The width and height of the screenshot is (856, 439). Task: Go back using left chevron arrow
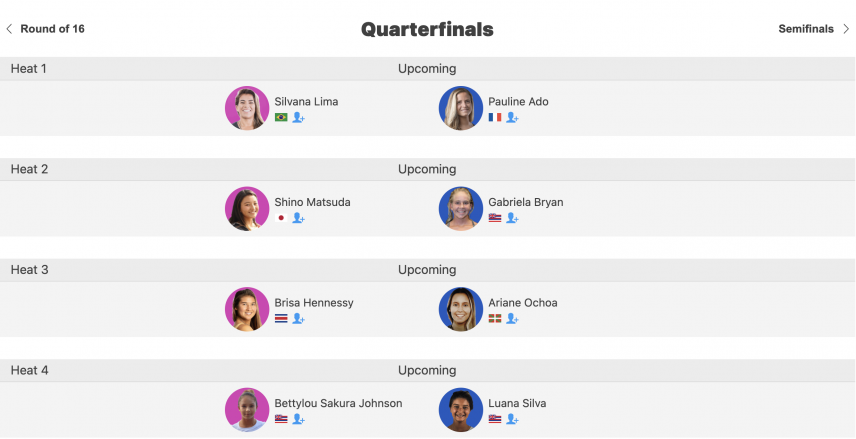[9, 29]
